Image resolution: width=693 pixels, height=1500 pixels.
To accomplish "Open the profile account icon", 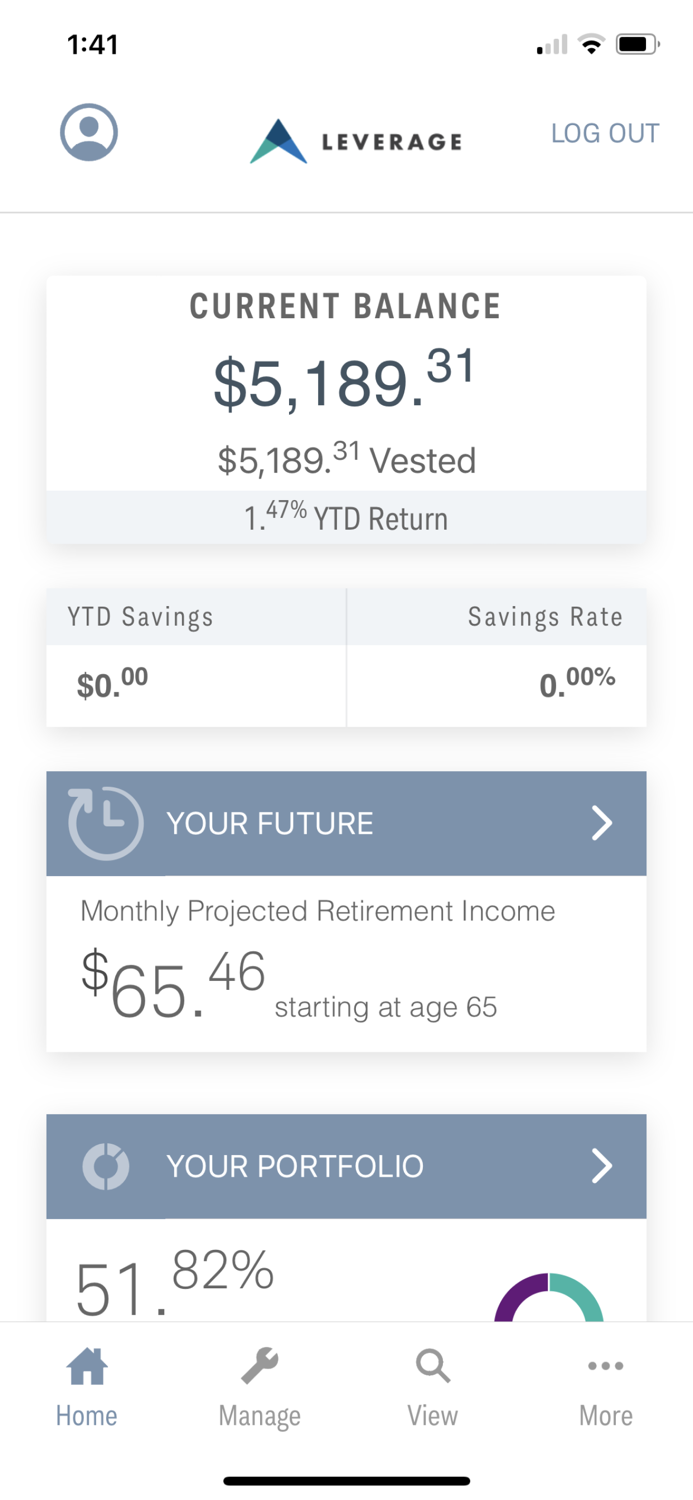I will 89,131.
